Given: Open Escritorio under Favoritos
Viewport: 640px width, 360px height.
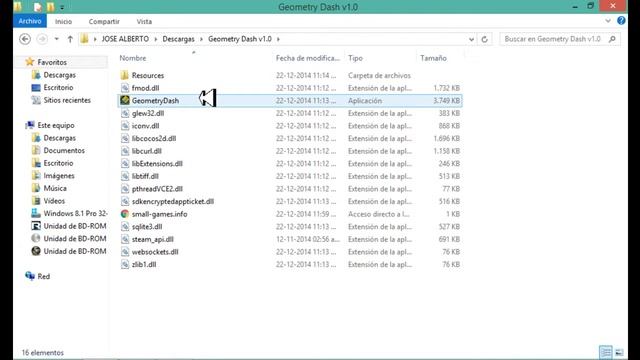Looking at the screenshot, I should [58, 88].
